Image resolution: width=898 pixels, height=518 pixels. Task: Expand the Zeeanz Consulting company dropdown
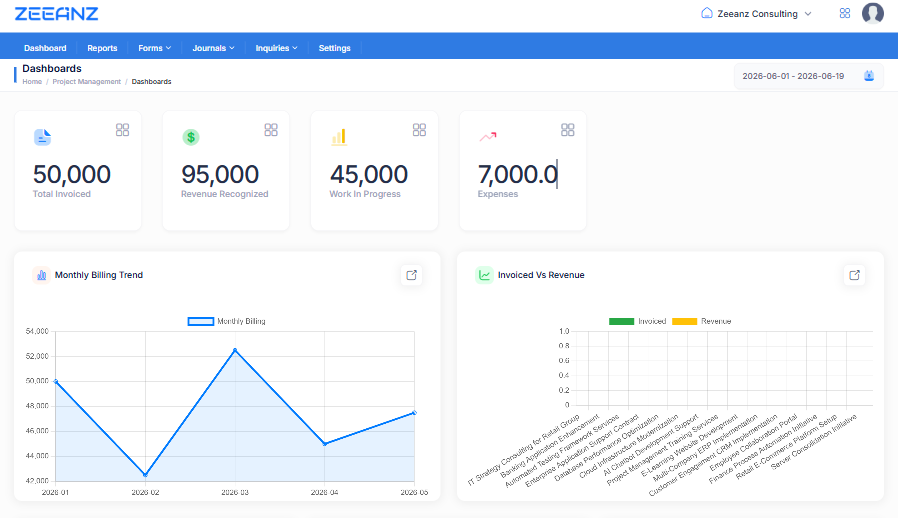click(756, 14)
